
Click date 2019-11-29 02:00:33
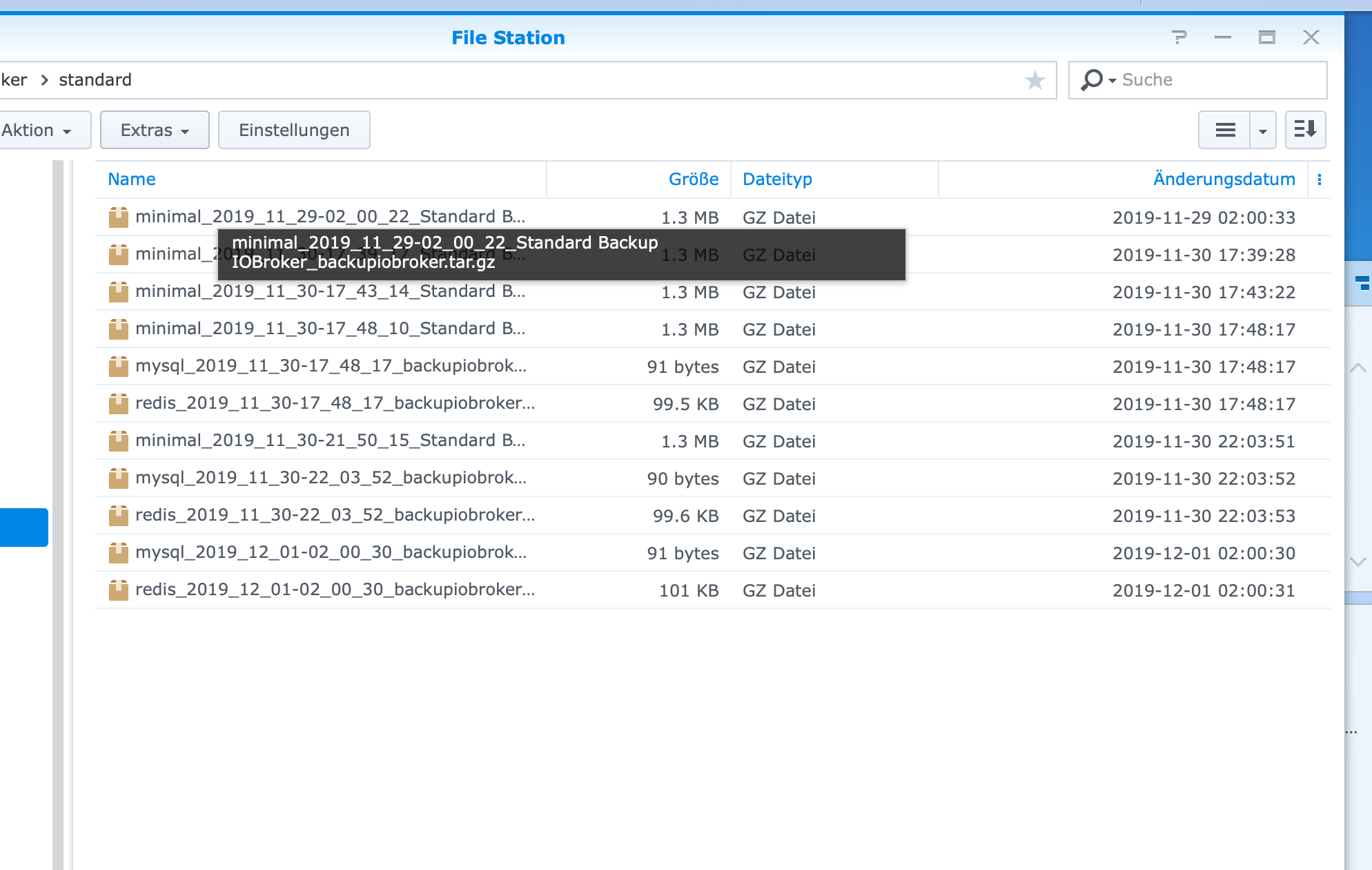click(1204, 217)
